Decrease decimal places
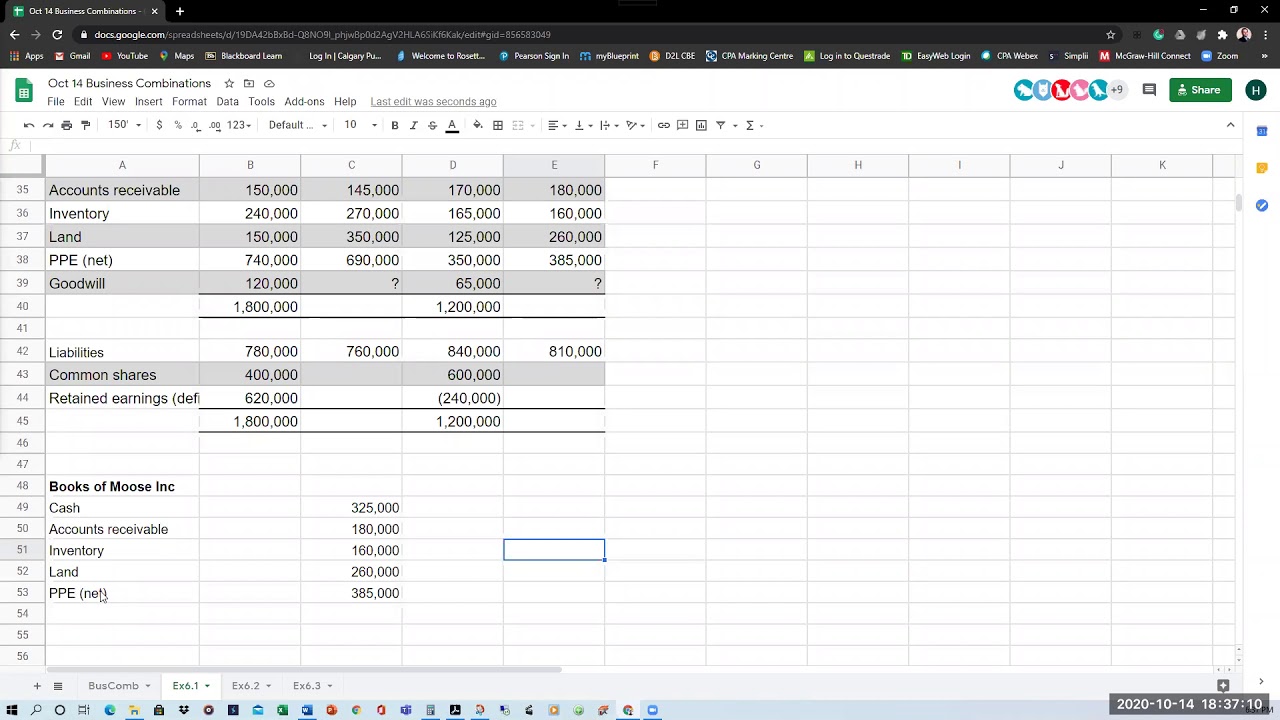The width and height of the screenshot is (1280, 720). pos(196,125)
